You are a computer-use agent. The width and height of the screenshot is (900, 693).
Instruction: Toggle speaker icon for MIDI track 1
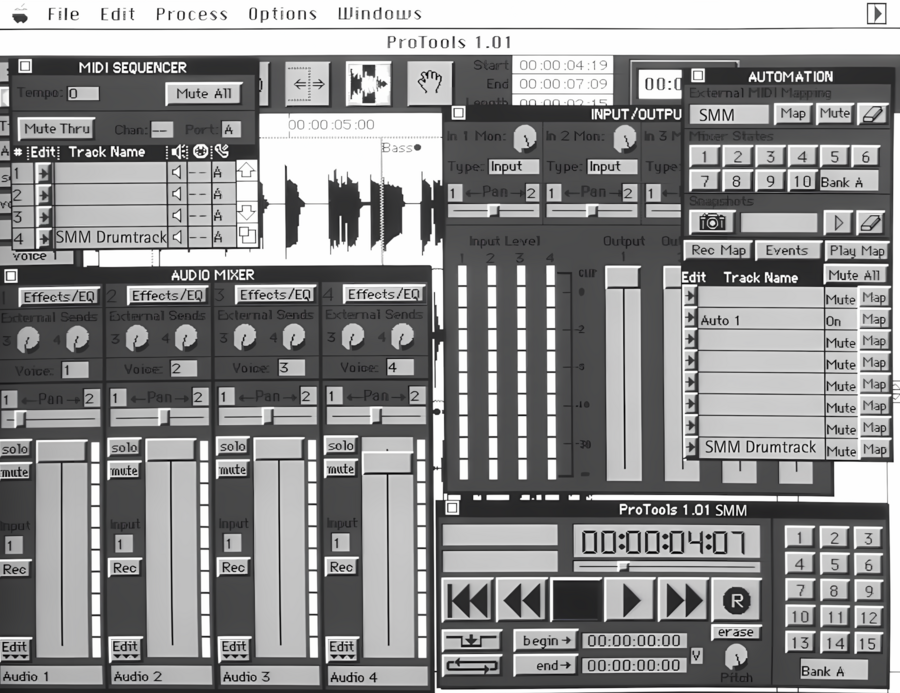click(x=177, y=172)
